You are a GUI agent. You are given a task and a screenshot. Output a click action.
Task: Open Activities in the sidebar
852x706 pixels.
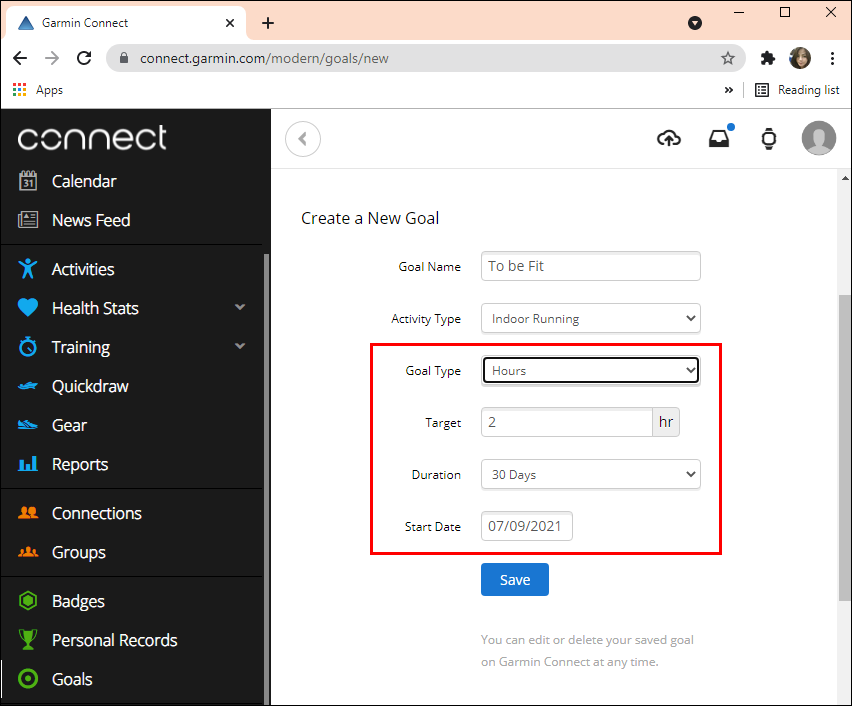click(x=83, y=269)
